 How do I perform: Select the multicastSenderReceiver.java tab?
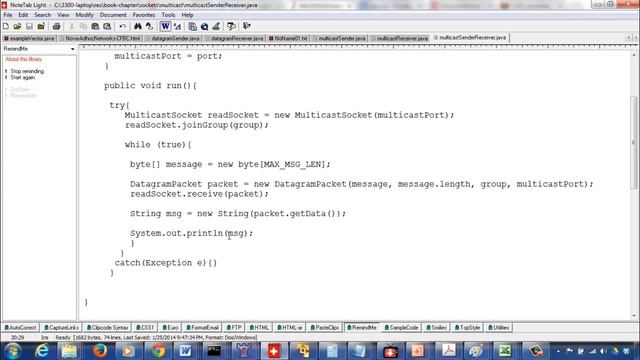(x=470, y=38)
